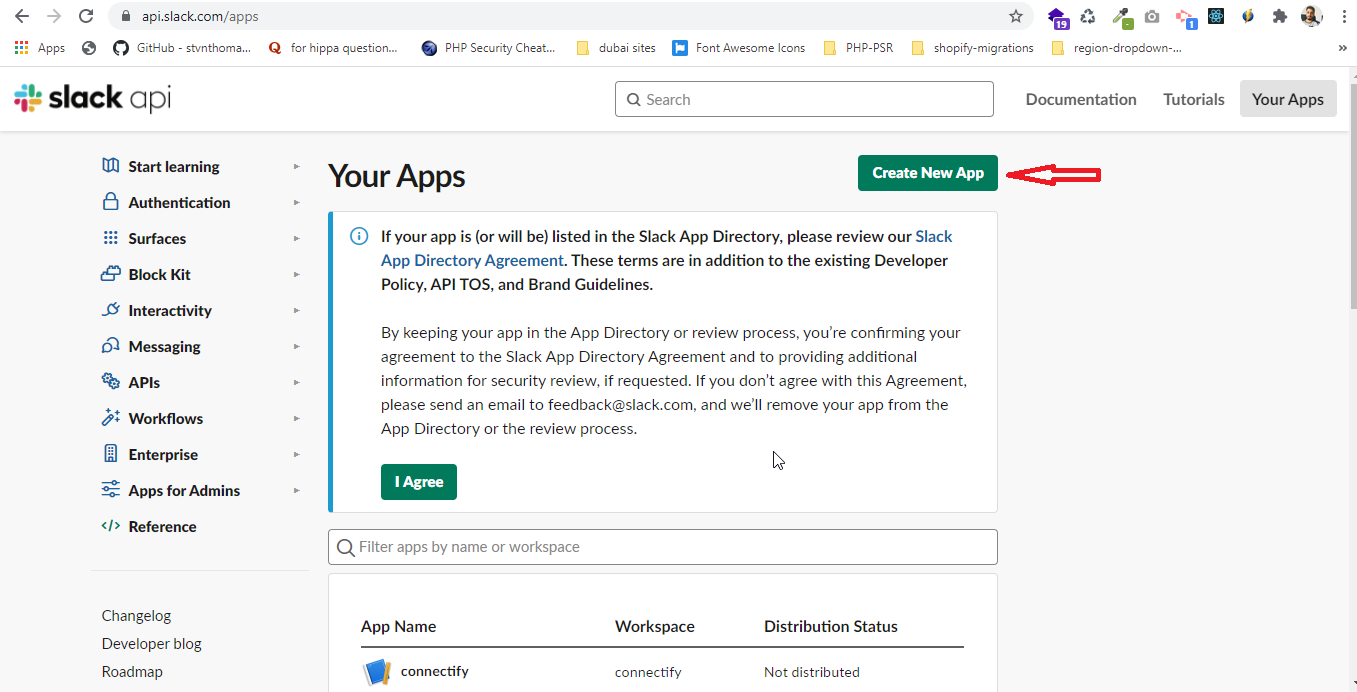
Task: Open the Font Awesome Icons bookmark
Action: click(738, 47)
